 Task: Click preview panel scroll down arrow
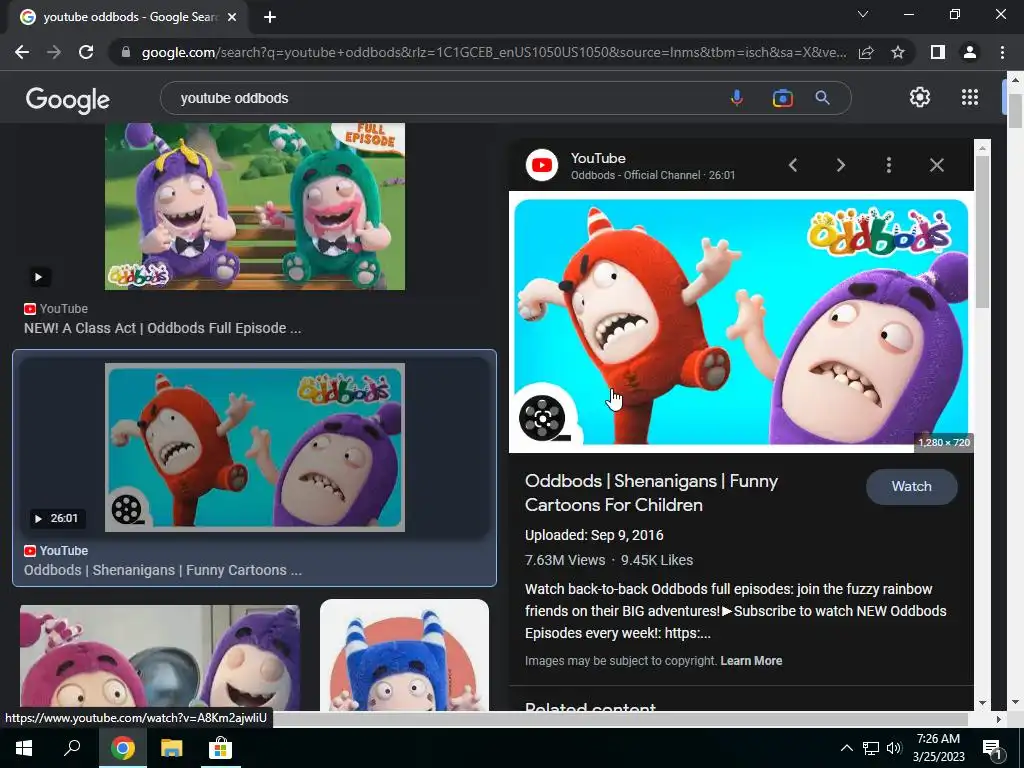coord(982,703)
